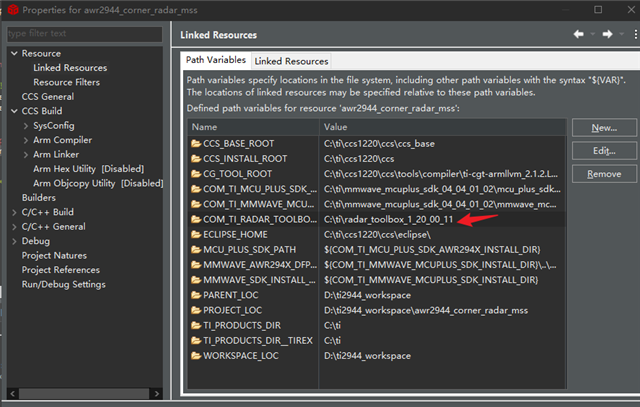
Task: Expand the Arm Compiler node
Action: 25,140
